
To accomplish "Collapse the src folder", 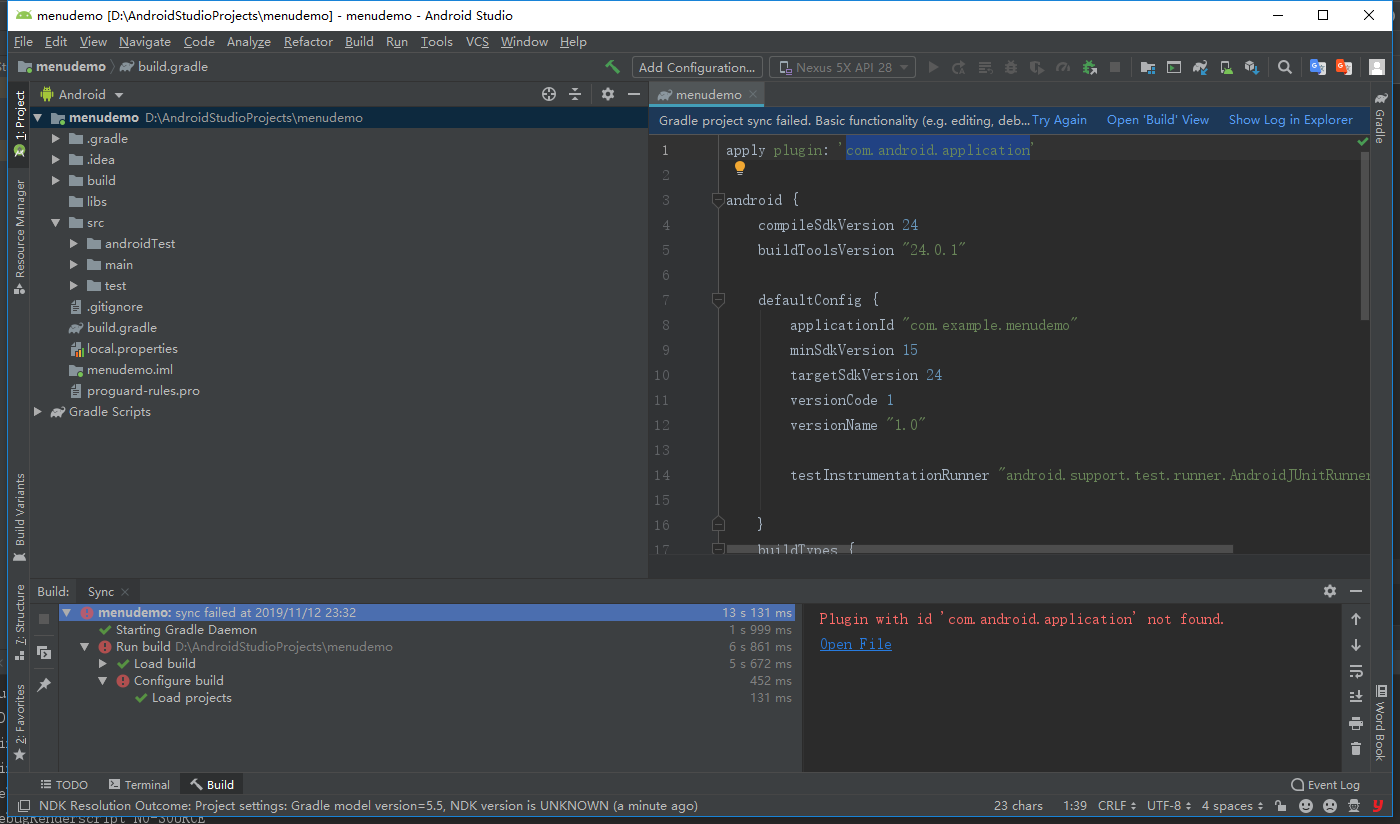I will 57,223.
